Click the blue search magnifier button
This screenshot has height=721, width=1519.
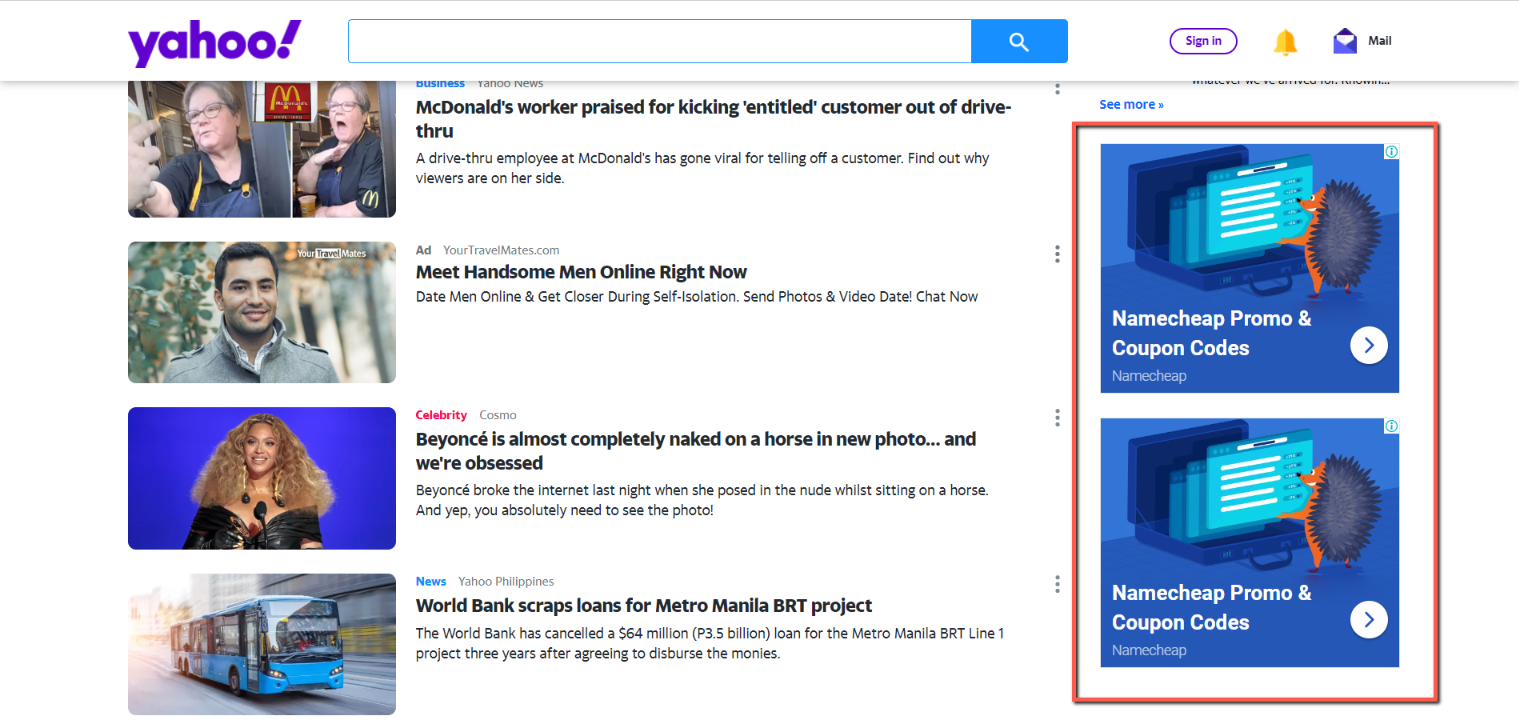1019,41
